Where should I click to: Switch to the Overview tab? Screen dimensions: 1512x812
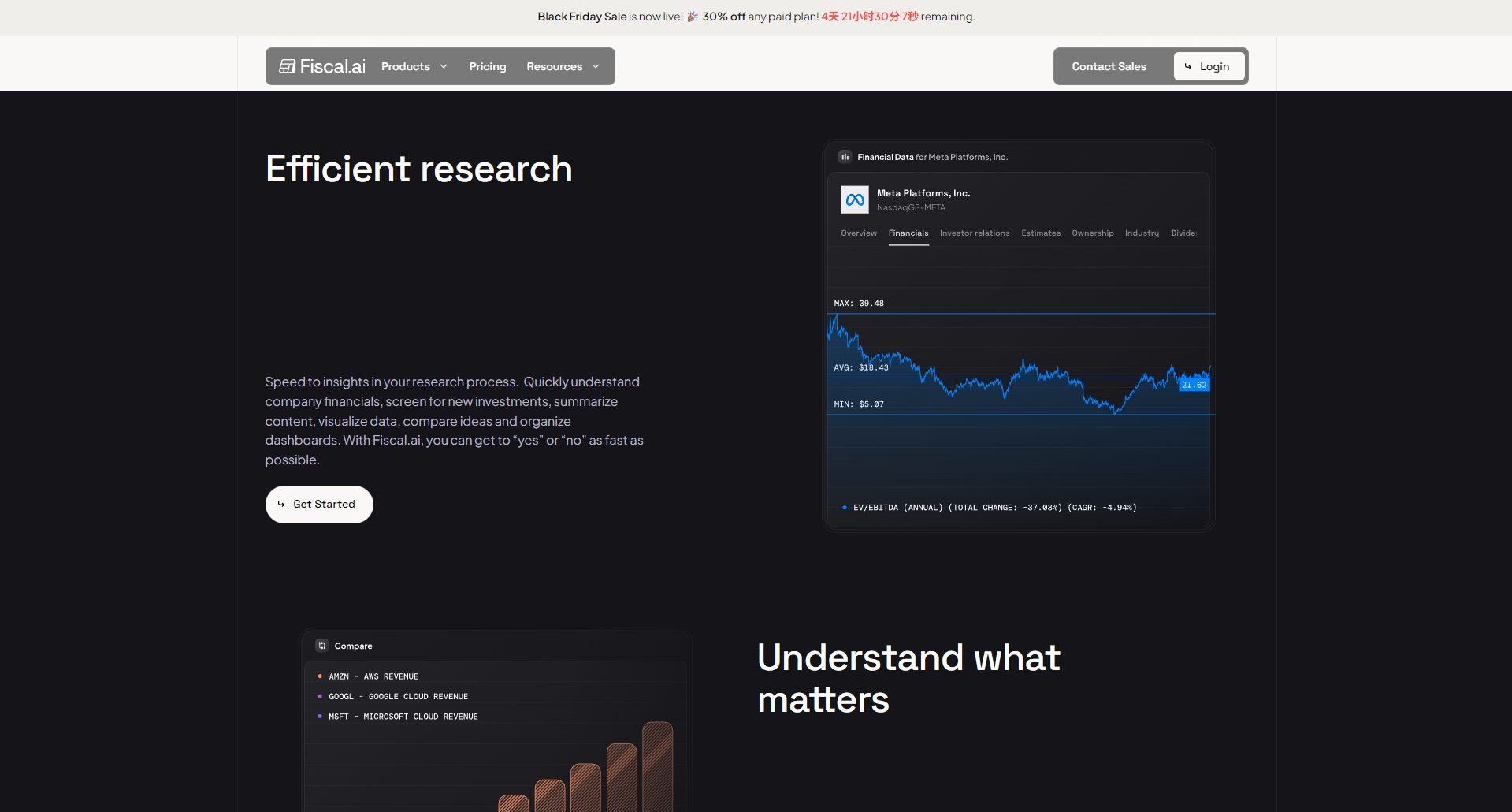point(858,233)
